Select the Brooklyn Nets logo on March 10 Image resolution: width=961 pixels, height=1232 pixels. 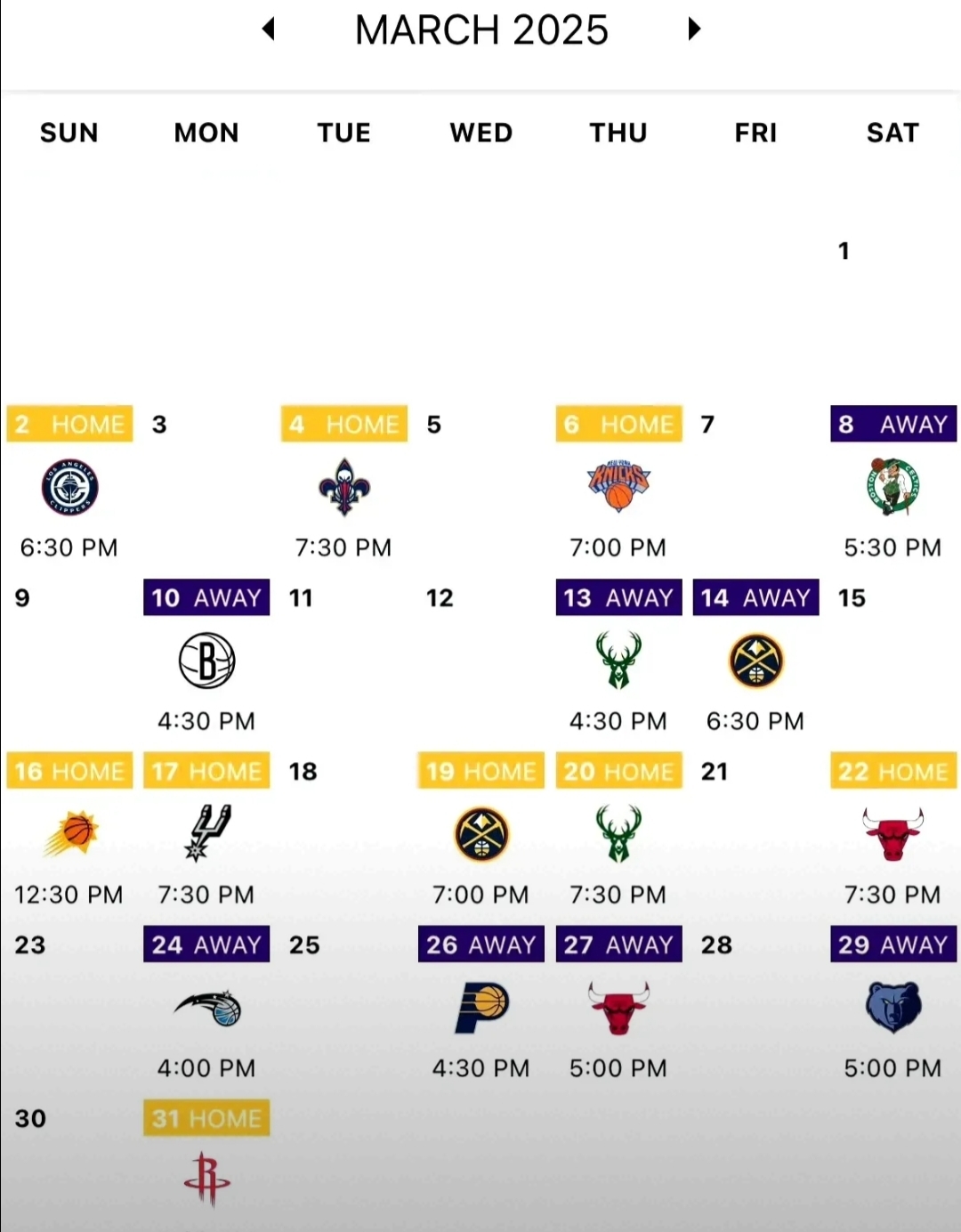206,661
